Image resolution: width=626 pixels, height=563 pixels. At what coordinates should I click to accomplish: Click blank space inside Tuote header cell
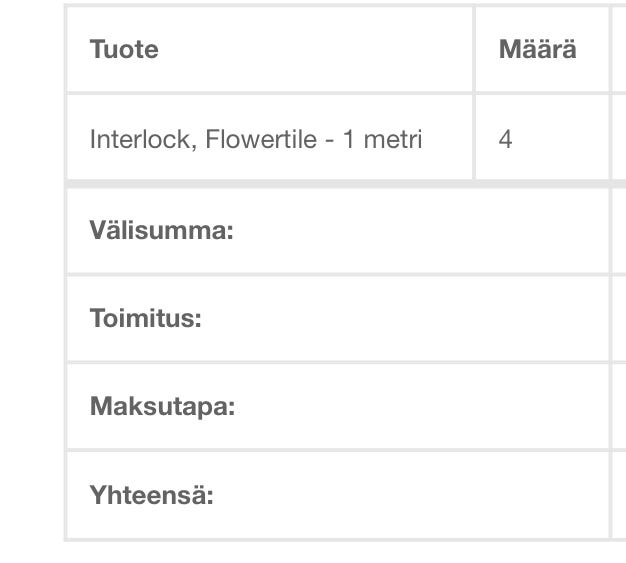[320, 50]
